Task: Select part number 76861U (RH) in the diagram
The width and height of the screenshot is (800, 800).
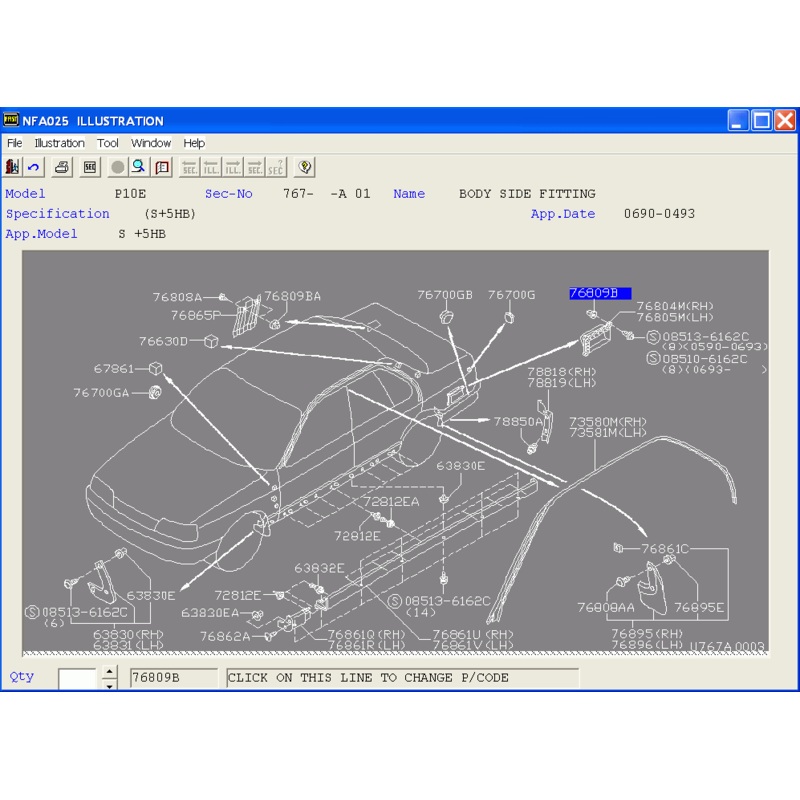Action: [473, 634]
